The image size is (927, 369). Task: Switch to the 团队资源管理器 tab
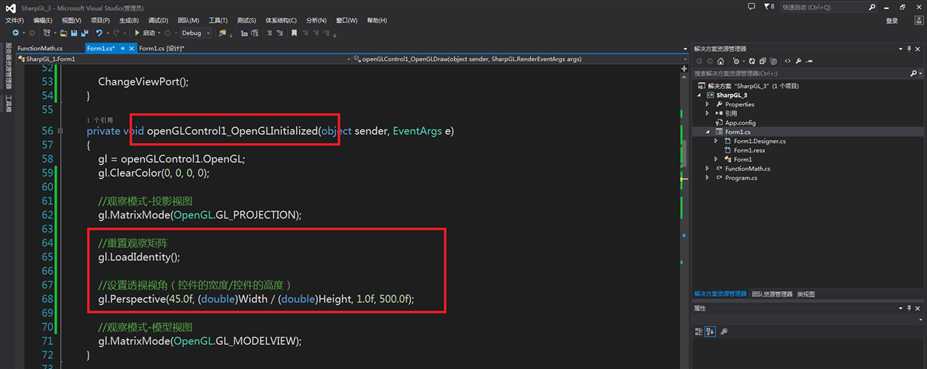[772, 294]
